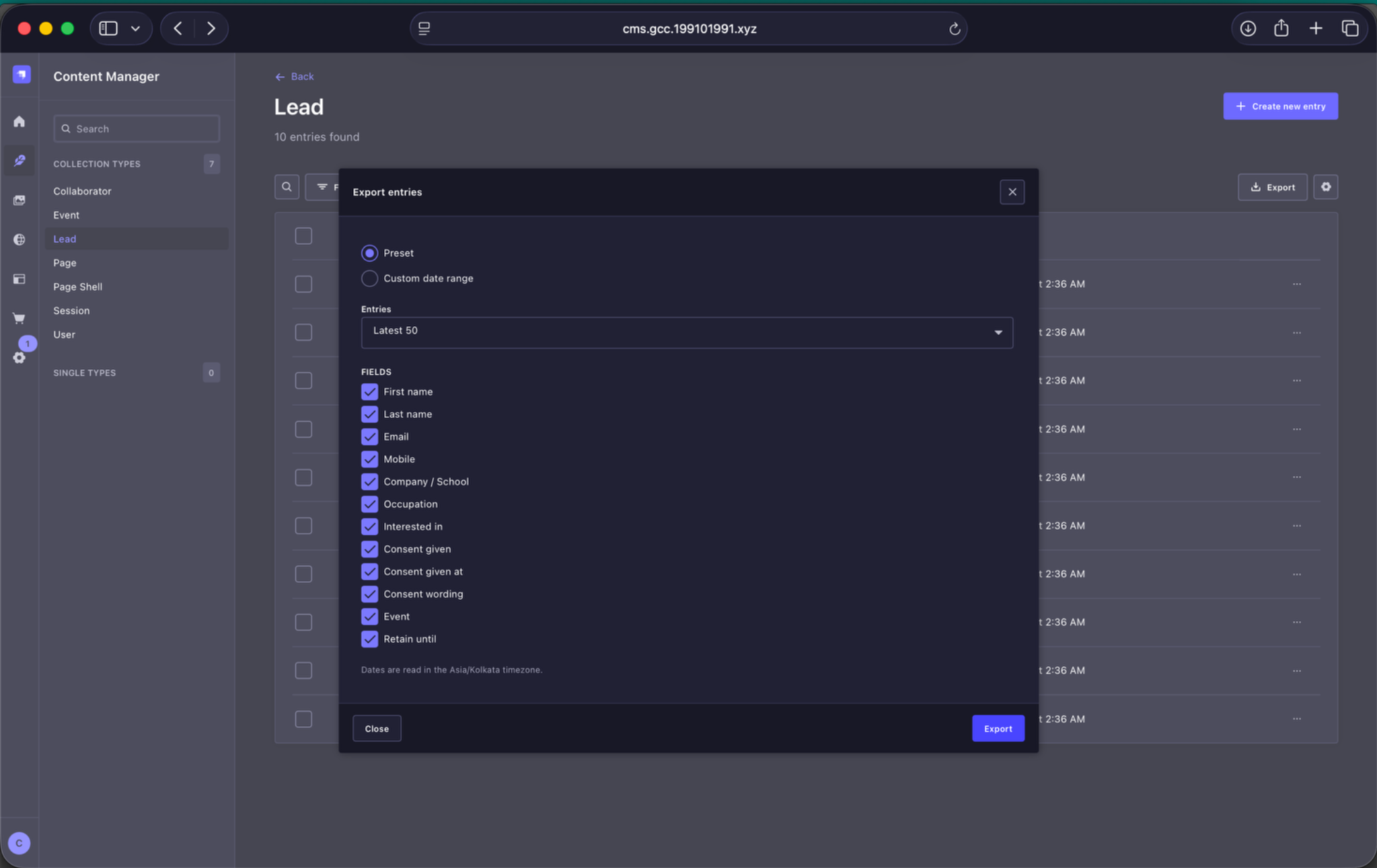Viewport: 1377px width, 868px height.
Task: Go back in Safari history
Action: click(x=178, y=28)
